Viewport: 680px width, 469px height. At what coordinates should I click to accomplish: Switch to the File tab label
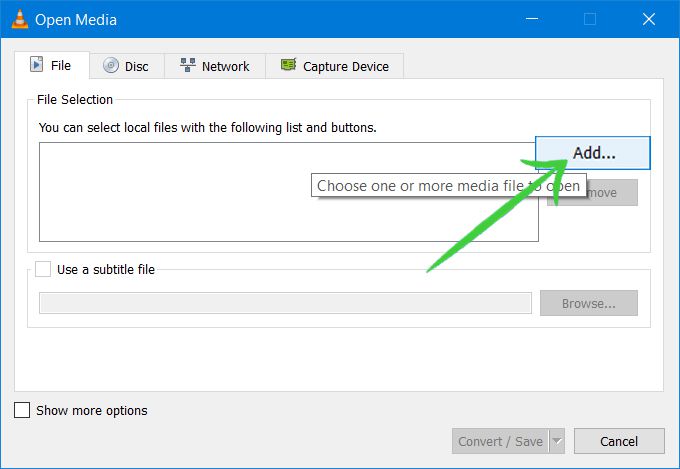(61, 66)
